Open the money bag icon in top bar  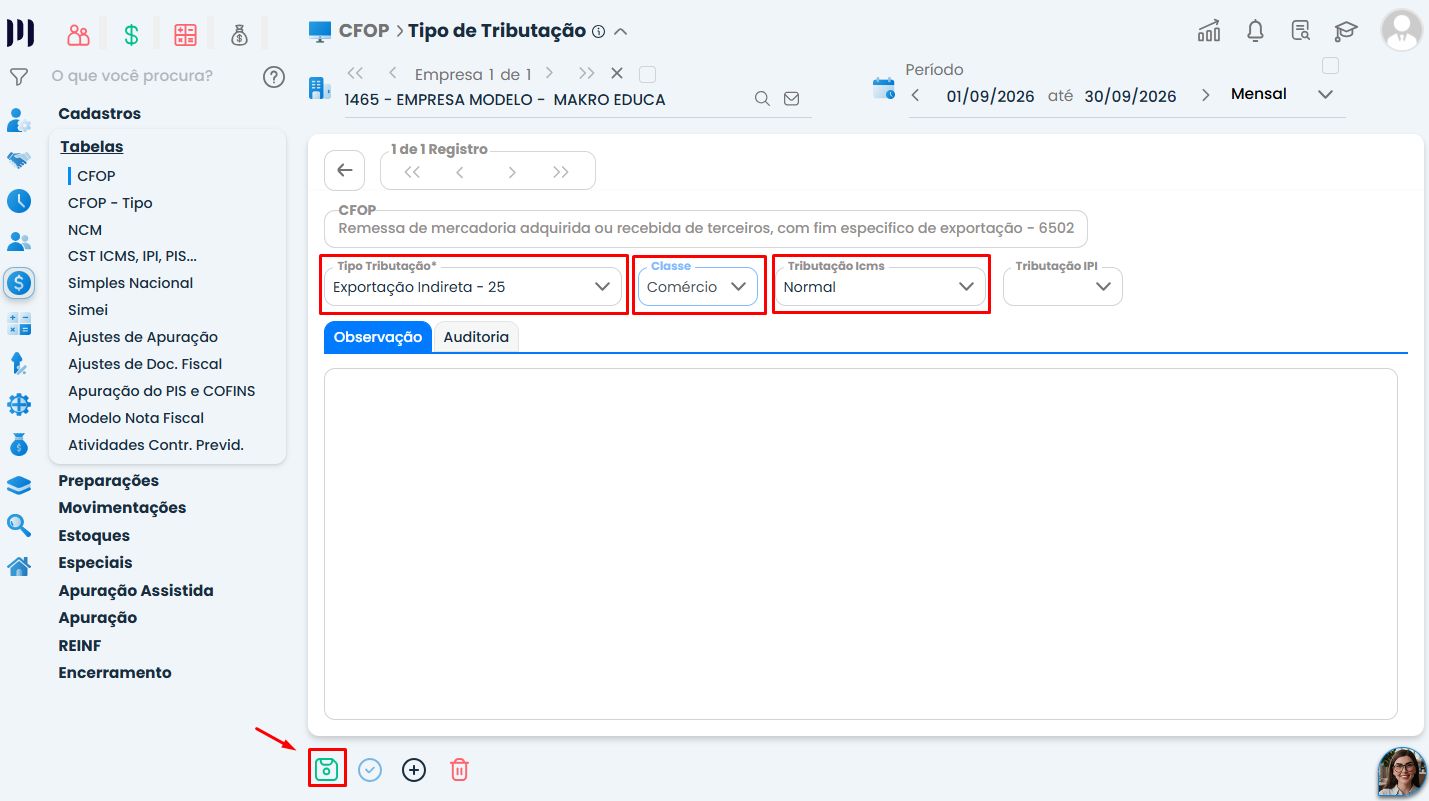pyautogui.click(x=239, y=35)
